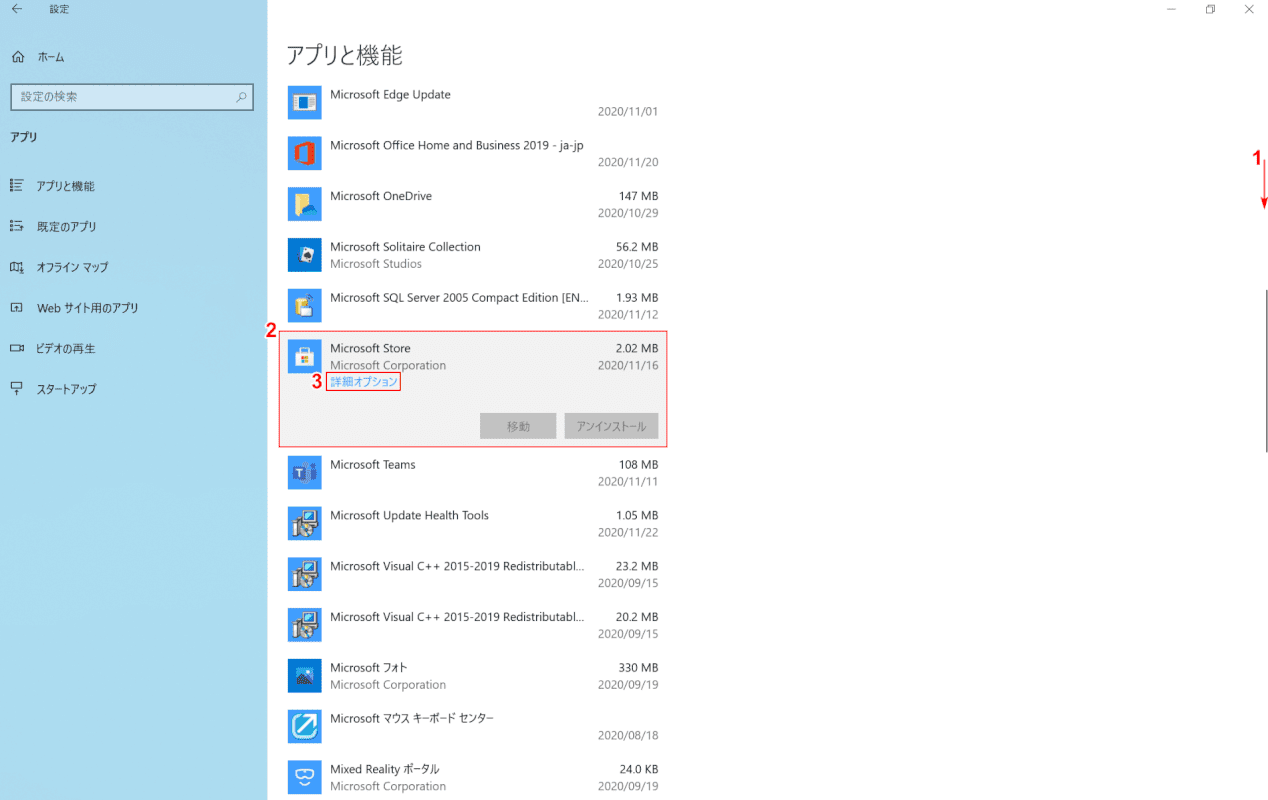The width and height of the screenshot is (1268, 800).
Task: Click the 108 MB size of Microsoft Teams
Action: pyautogui.click(x=638, y=465)
